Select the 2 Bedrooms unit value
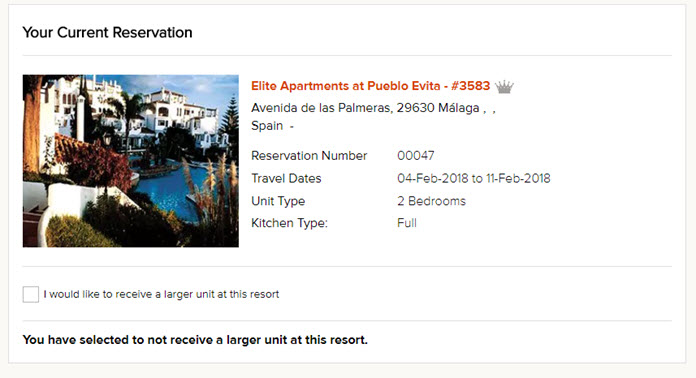Screen dimensions: 696x378 (x=431, y=201)
